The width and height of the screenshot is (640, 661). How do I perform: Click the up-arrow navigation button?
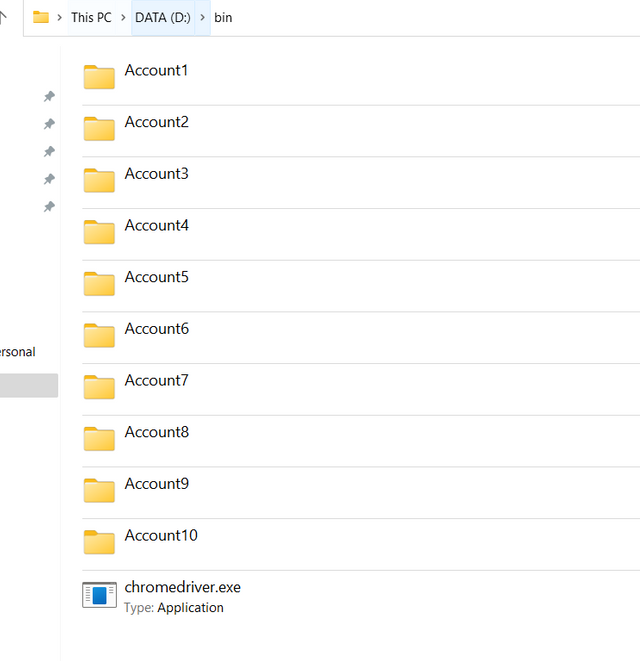[x=3, y=17]
